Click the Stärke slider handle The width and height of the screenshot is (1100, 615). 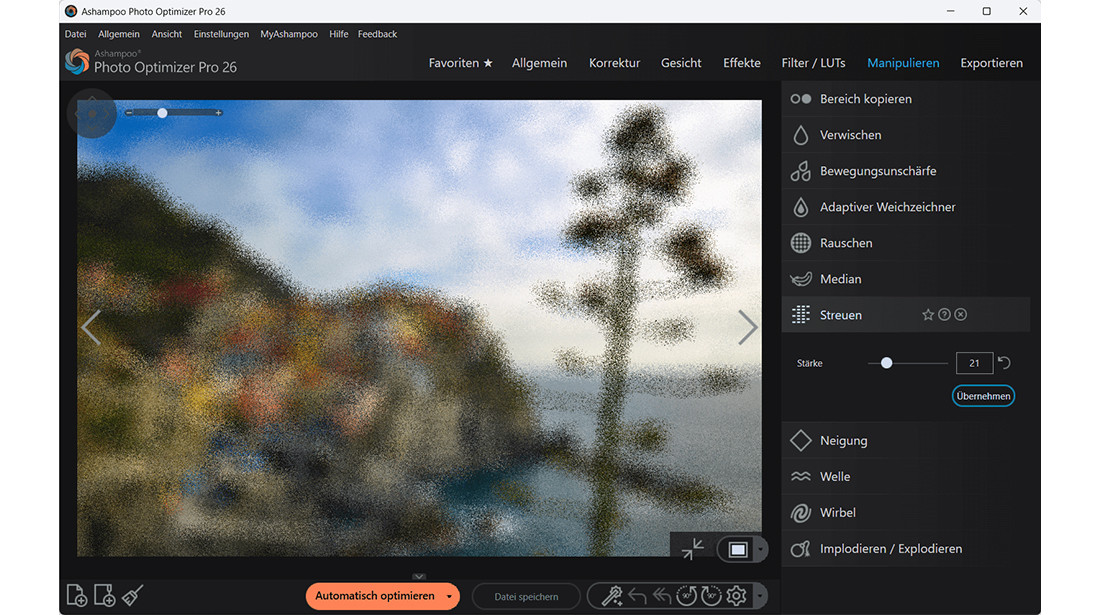point(886,363)
